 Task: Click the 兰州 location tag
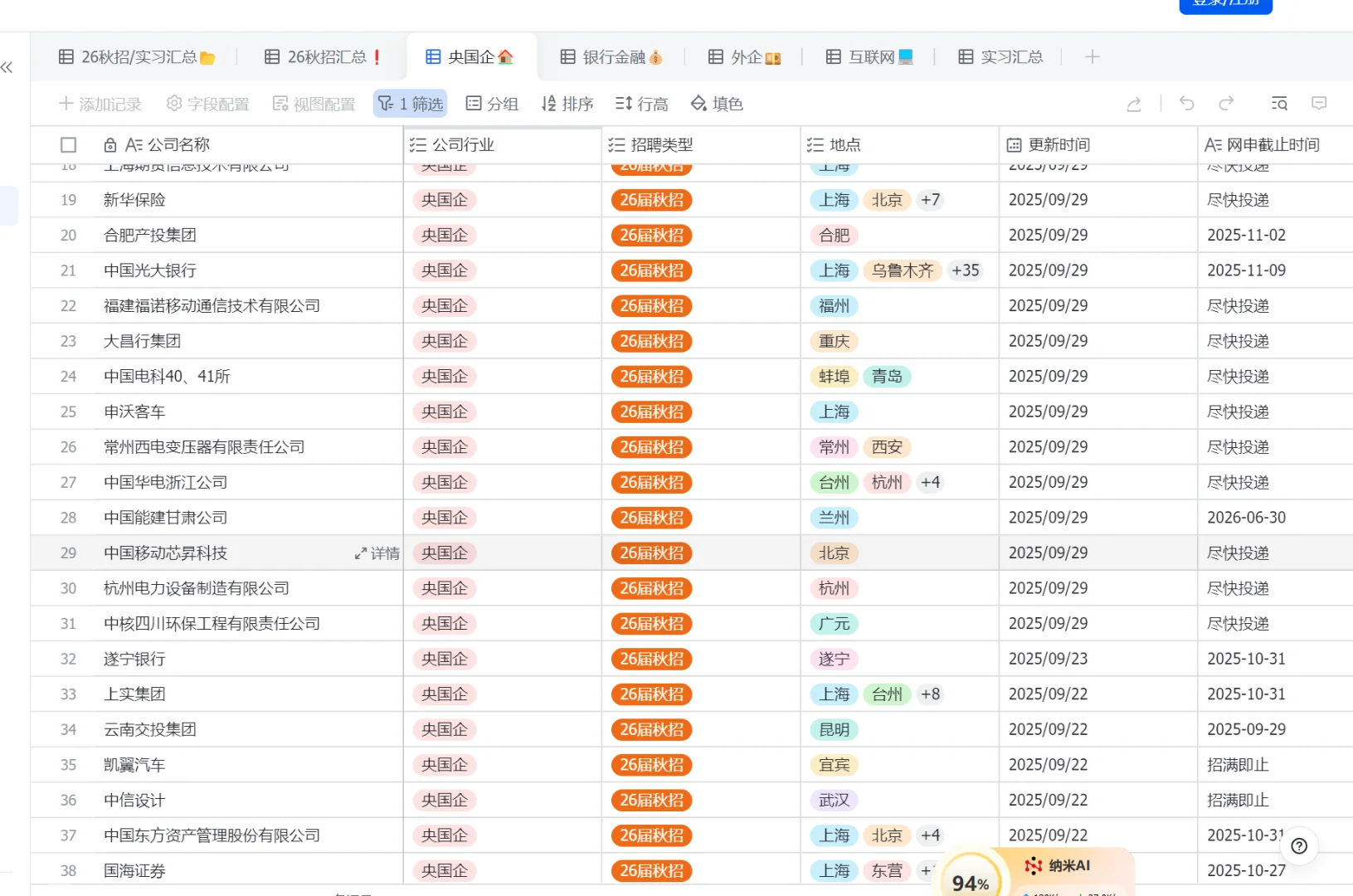point(835,518)
